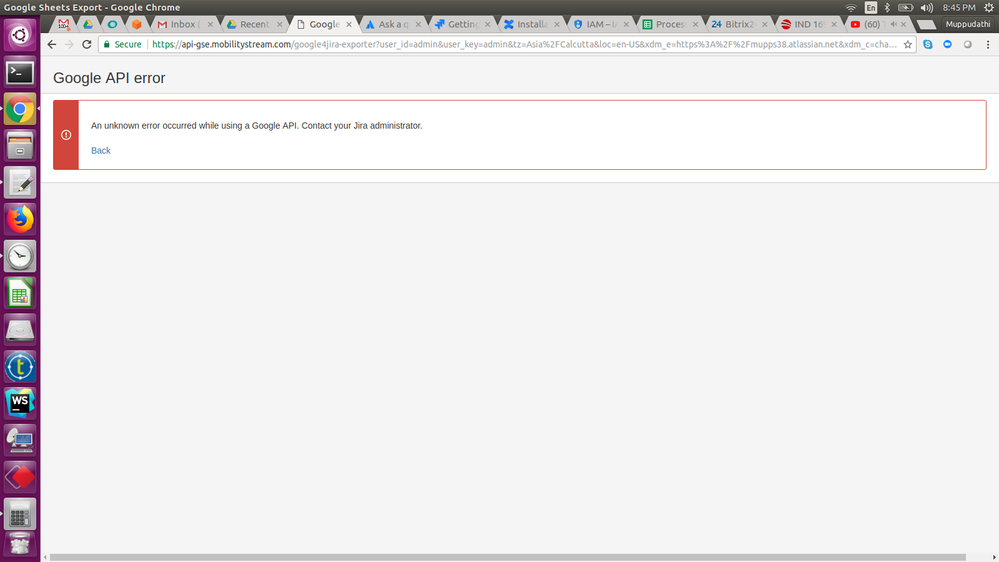
Task: Open the remote desktop viewer dock icon
Action: coord(20,440)
